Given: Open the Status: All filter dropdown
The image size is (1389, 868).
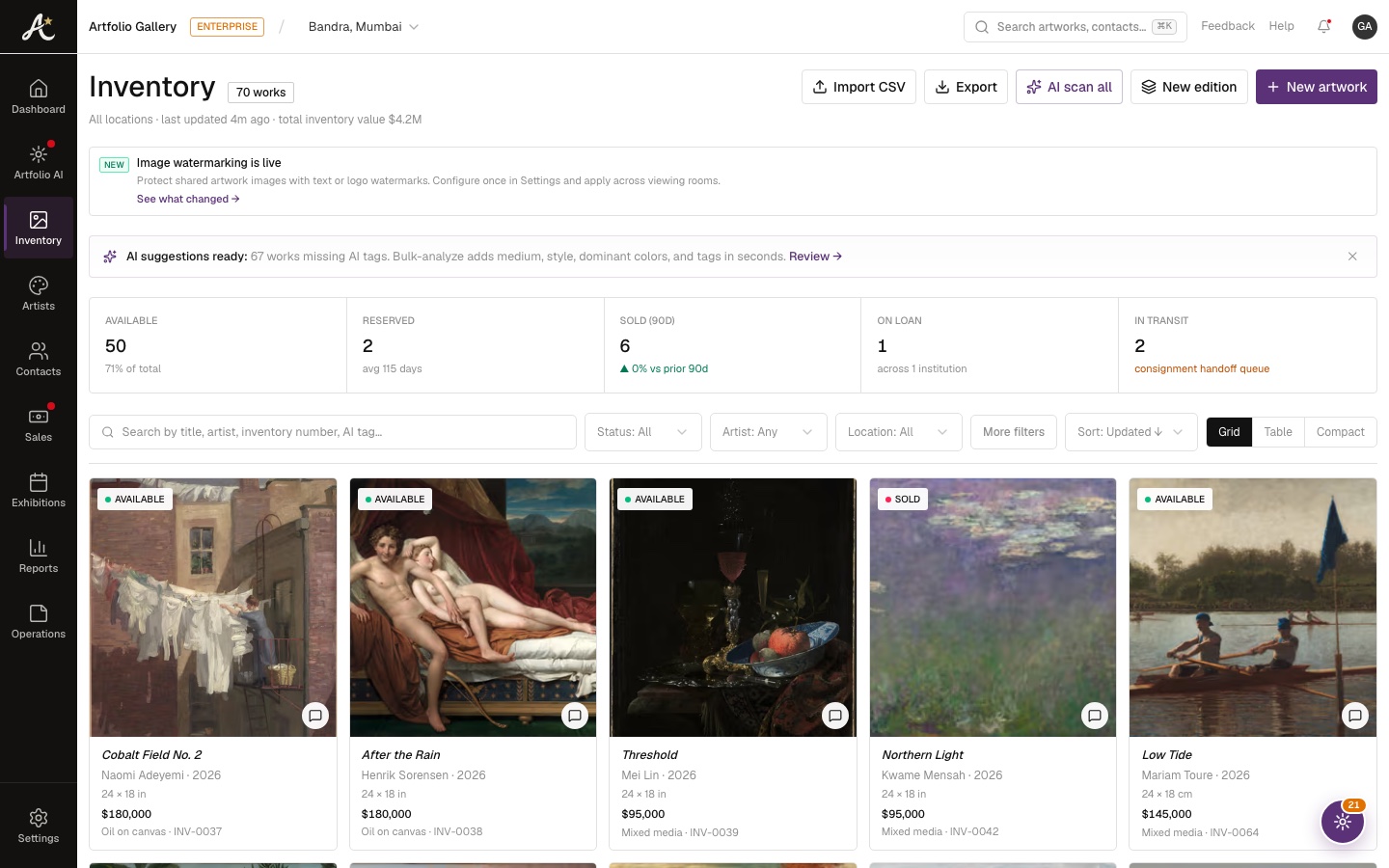Looking at the screenshot, I should [x=642, y=432].
